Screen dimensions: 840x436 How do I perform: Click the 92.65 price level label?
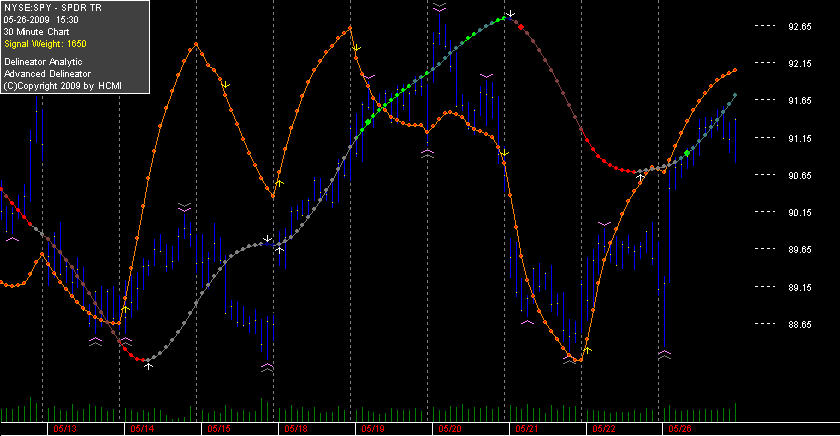[x=799, y=26]
